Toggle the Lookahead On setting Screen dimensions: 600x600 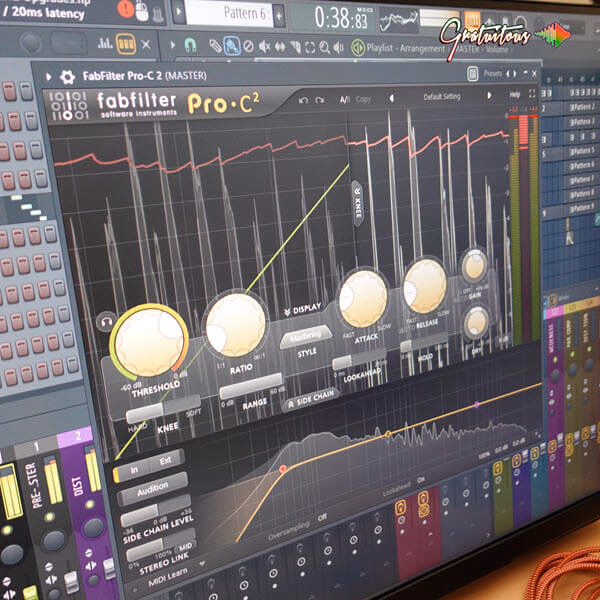pyautogui.click(x=421, y=479)
